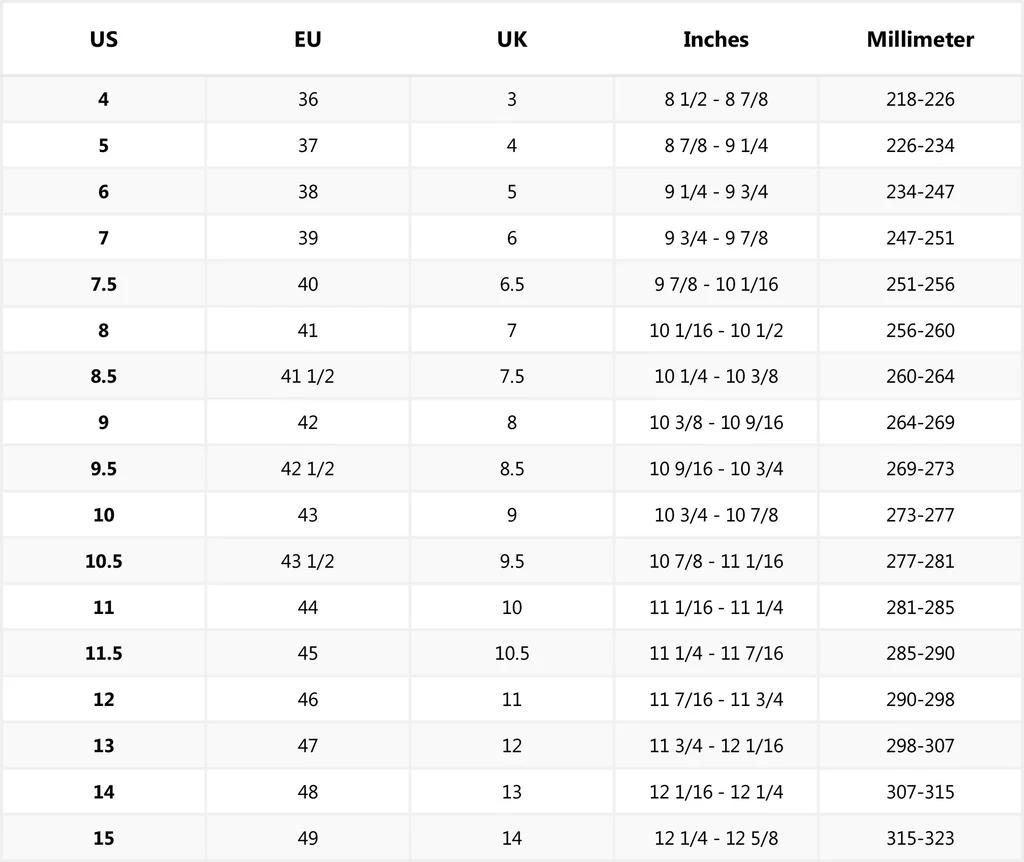Select US size 4 cell
Image resolution: width=1024 pixels, height=862 pixels.
[104, 99]
